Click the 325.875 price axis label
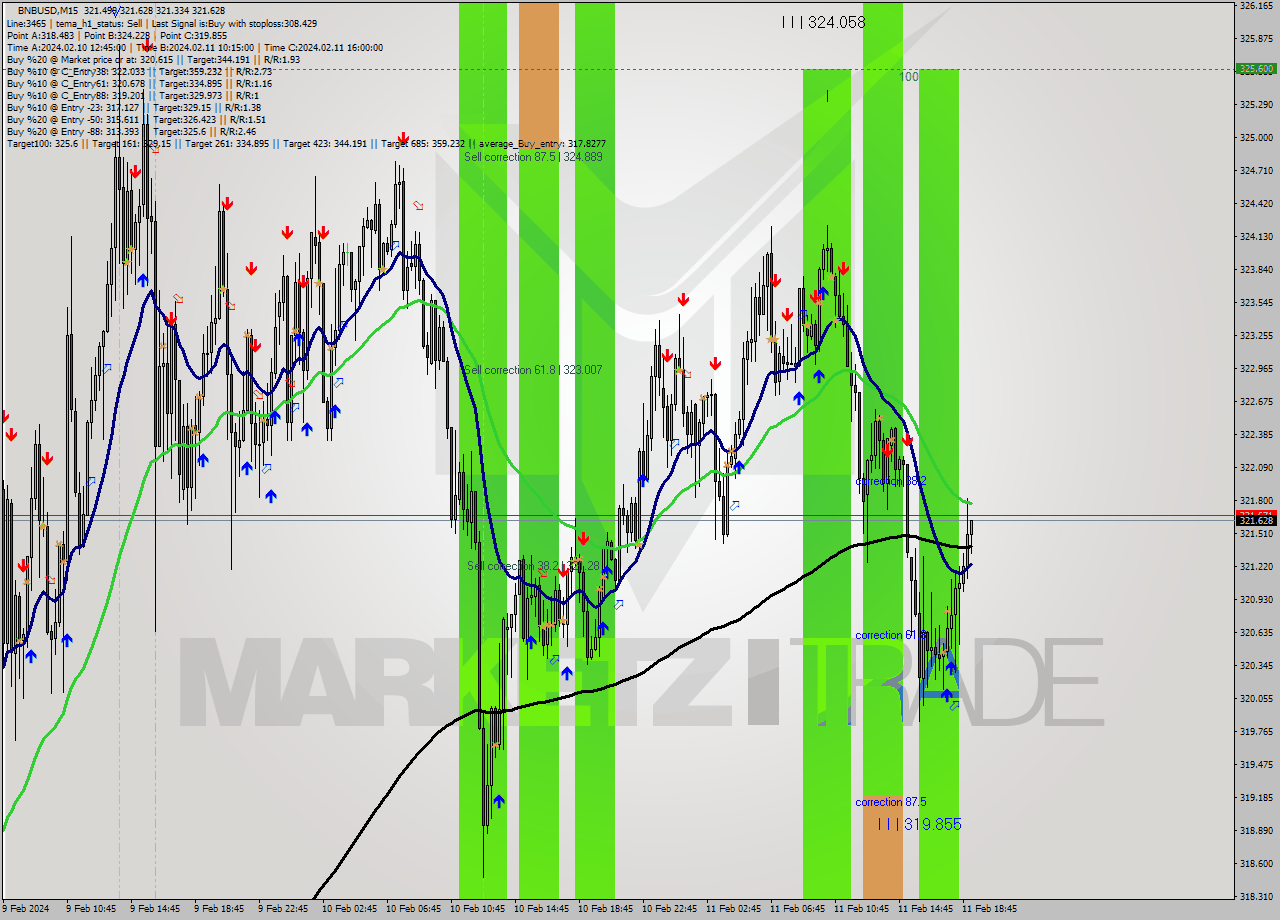This screenshot has height=920, width=1280. (1256, 39)
